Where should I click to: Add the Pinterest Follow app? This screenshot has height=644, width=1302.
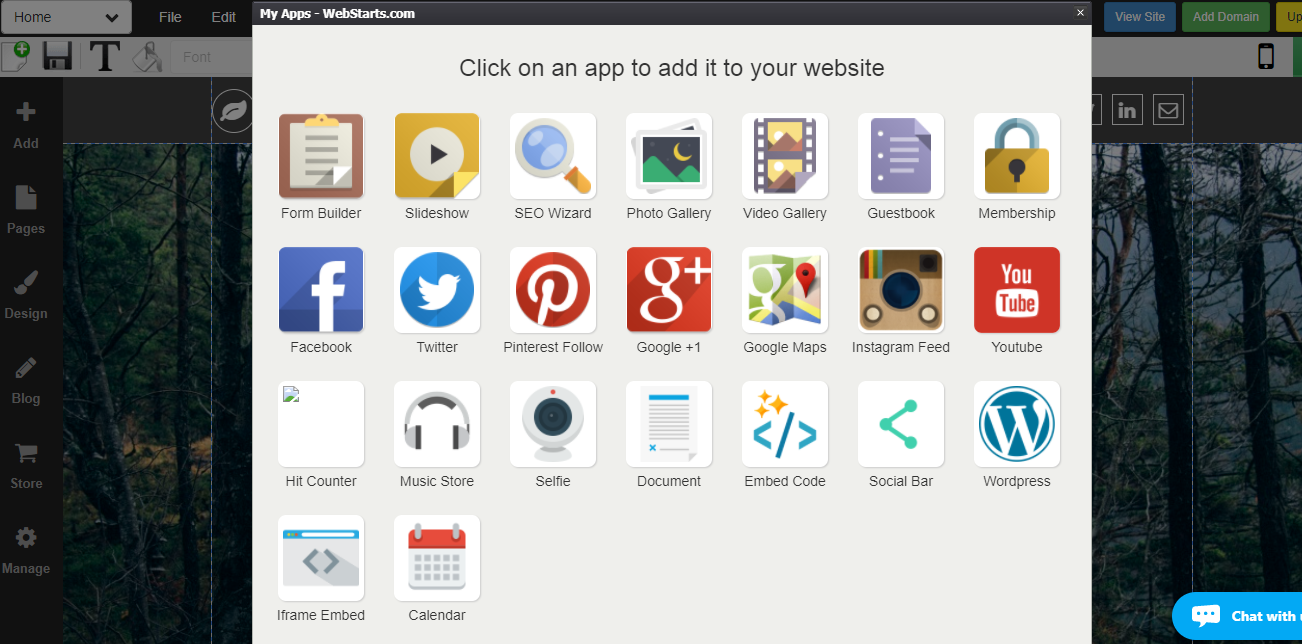point(553,290)
